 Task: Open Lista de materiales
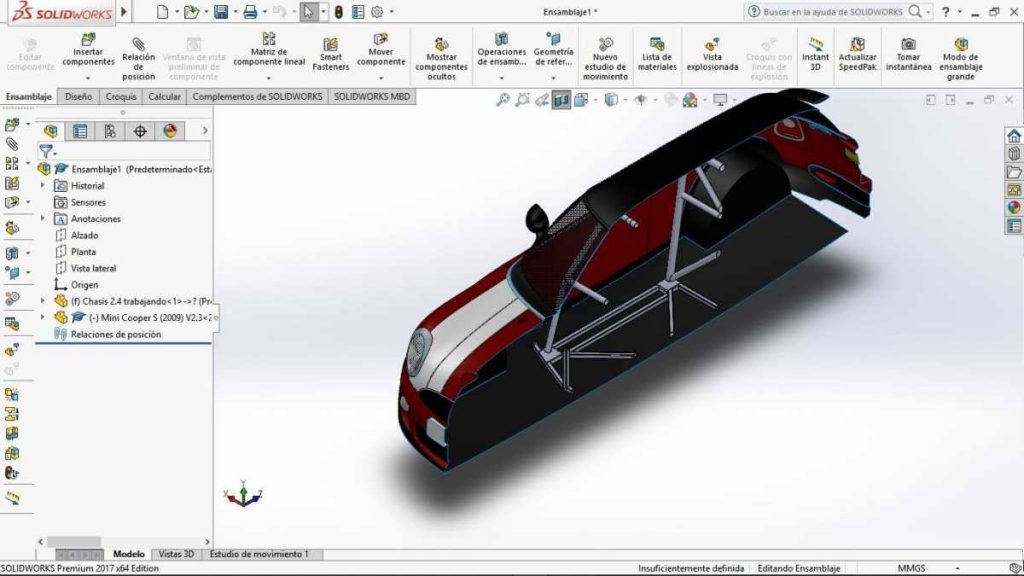pyautogui.click(x=657, y=54)
